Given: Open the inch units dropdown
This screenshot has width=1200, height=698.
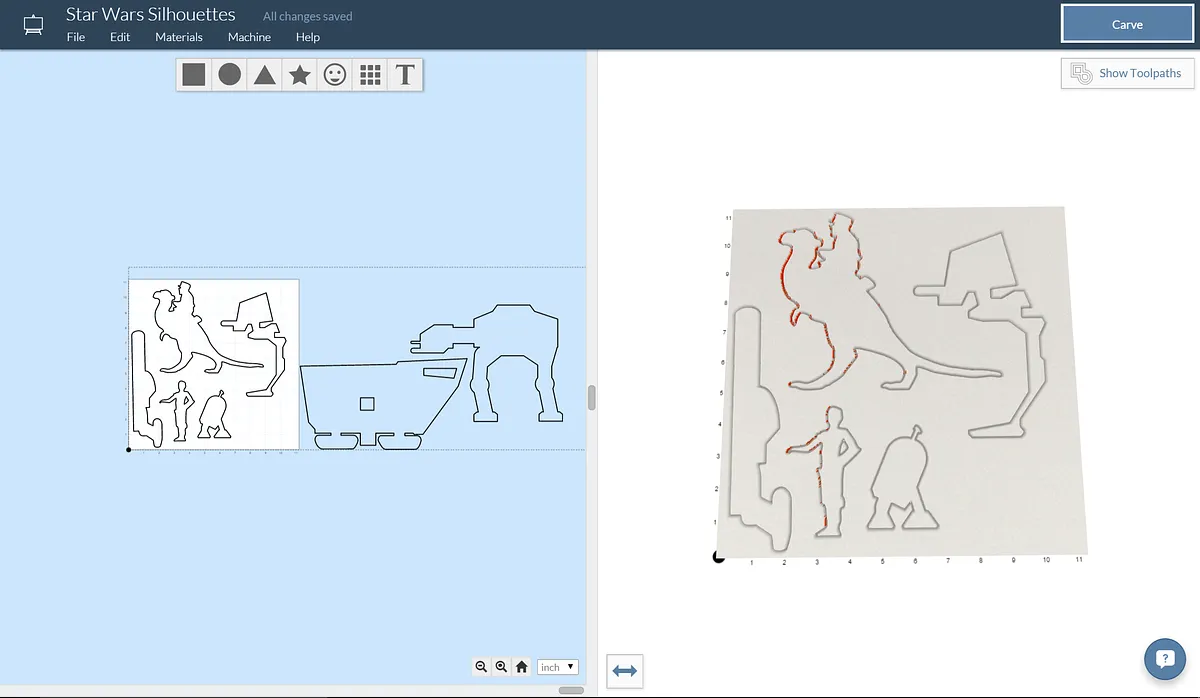Looking at the screenshot, I should point(557,667).
